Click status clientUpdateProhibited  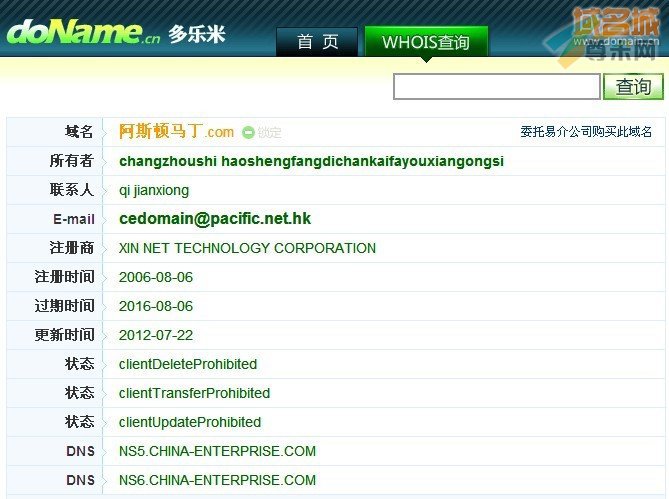tap(190, 422)
